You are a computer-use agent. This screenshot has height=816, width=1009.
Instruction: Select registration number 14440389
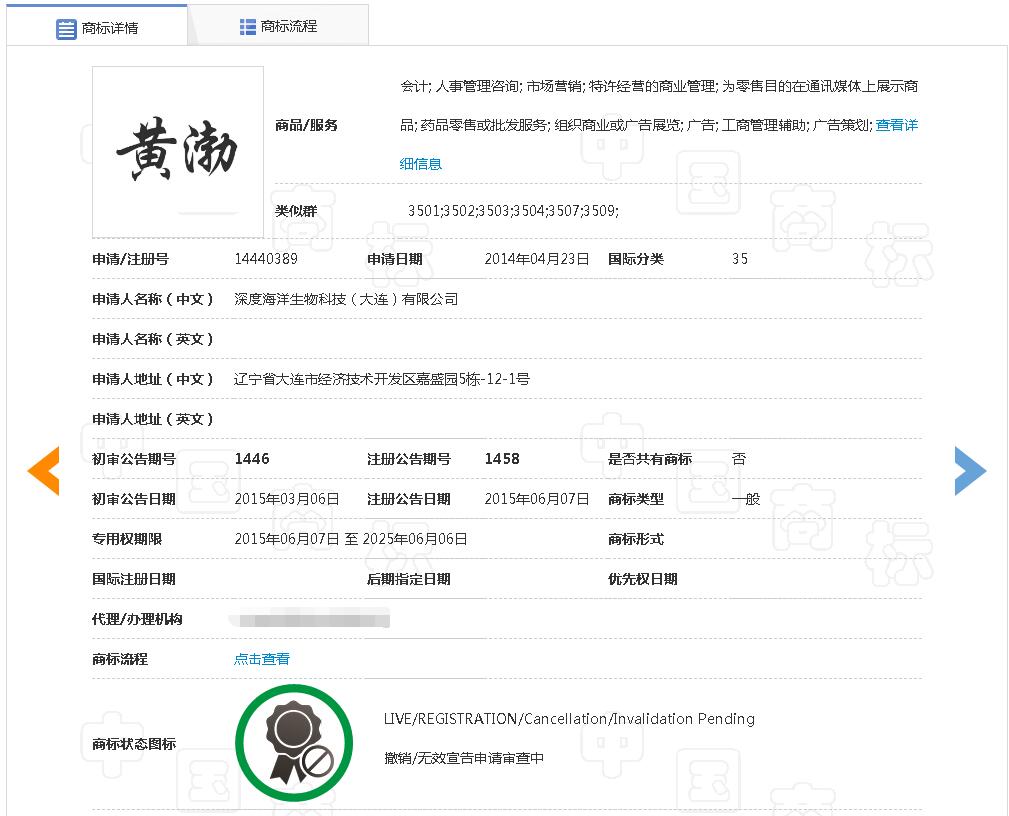coord(266,259)
